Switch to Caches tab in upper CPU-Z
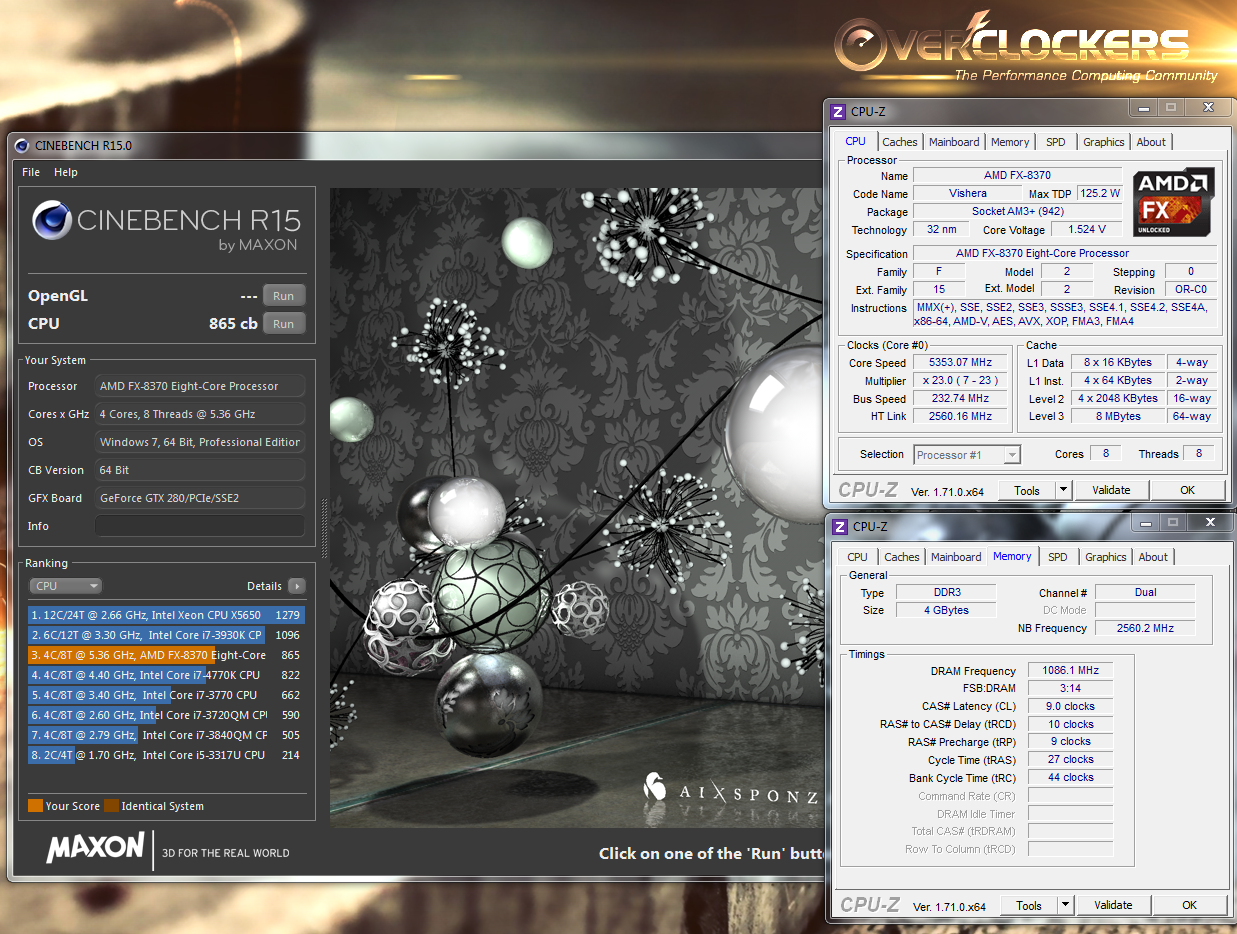Viewport: 1237px width, 934px height. coord(900,142)
